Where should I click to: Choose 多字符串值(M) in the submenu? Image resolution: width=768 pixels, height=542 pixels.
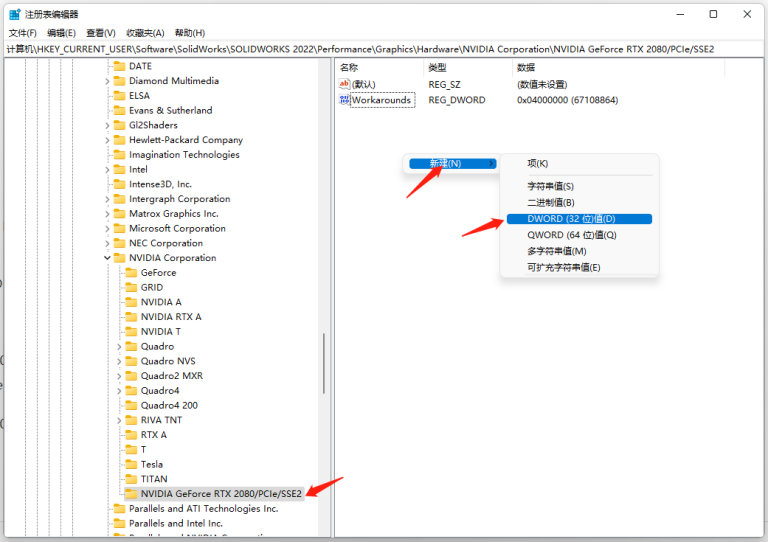[x=579, y=251]
